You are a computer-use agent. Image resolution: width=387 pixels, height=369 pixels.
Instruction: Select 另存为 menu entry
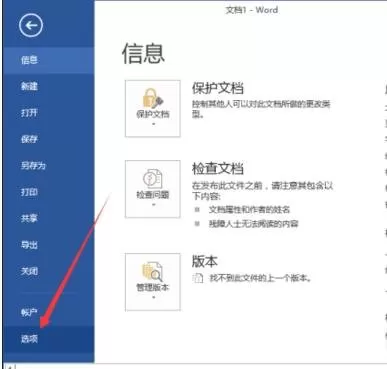pyautogui.click(x=49, y=166)
